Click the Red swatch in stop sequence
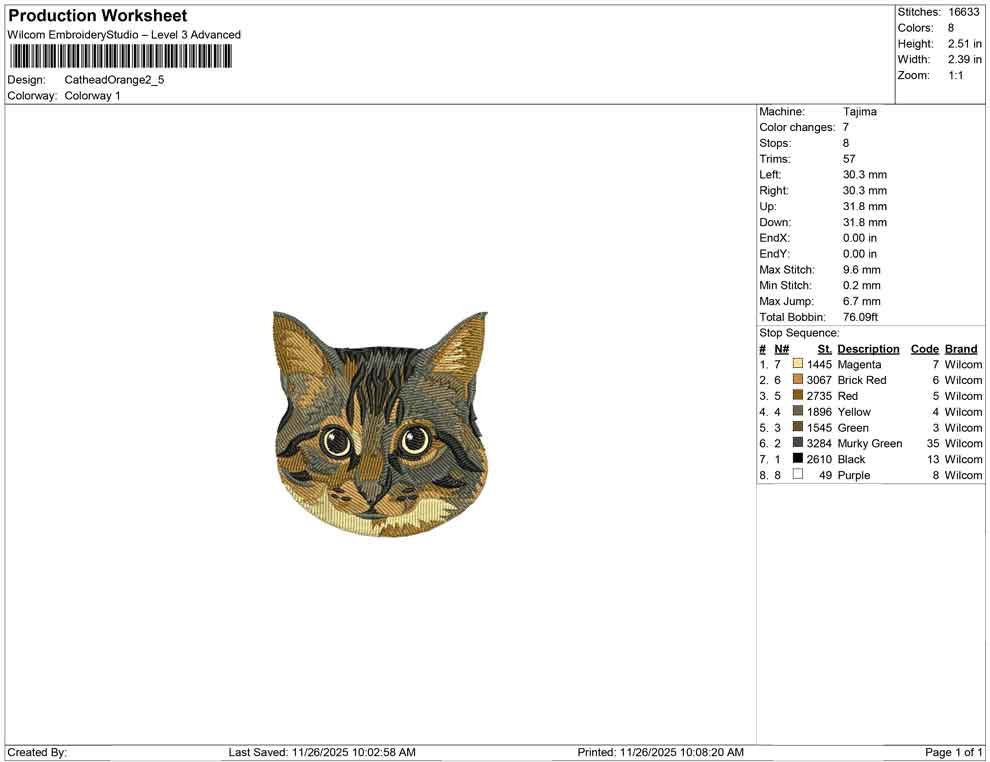 (x=797, y=396)
